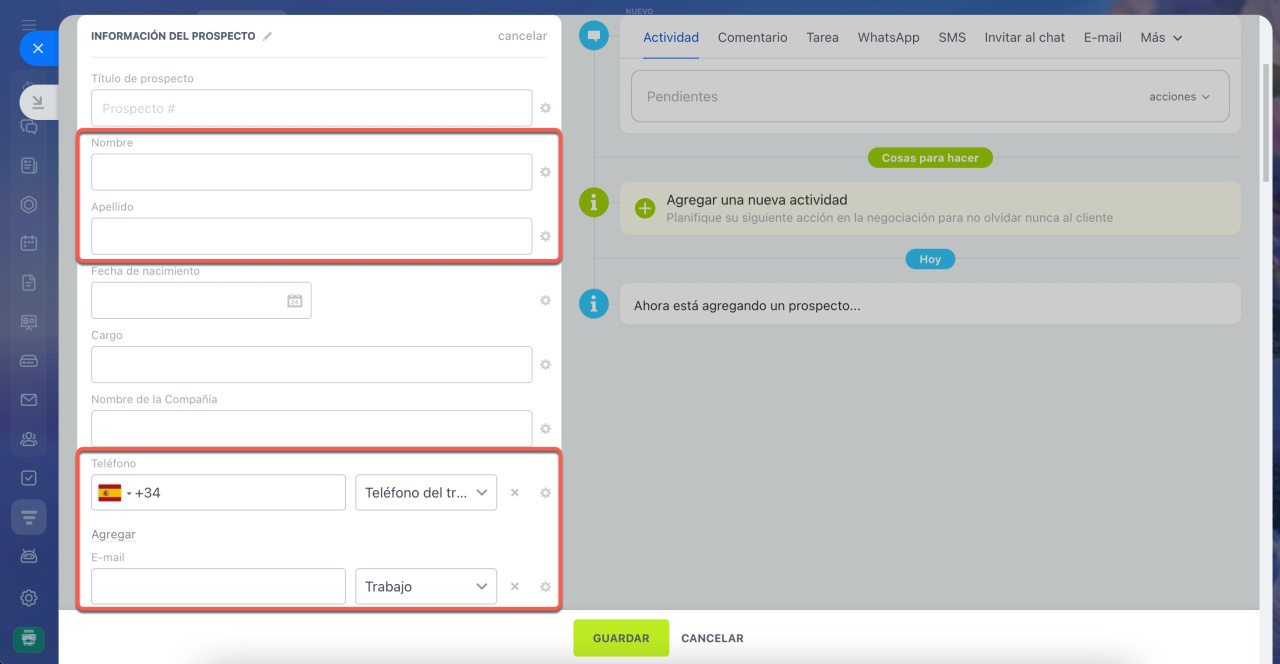Click Agregar link under Teléfono
Screen dimensions: 1280x664
pos(113,534)
